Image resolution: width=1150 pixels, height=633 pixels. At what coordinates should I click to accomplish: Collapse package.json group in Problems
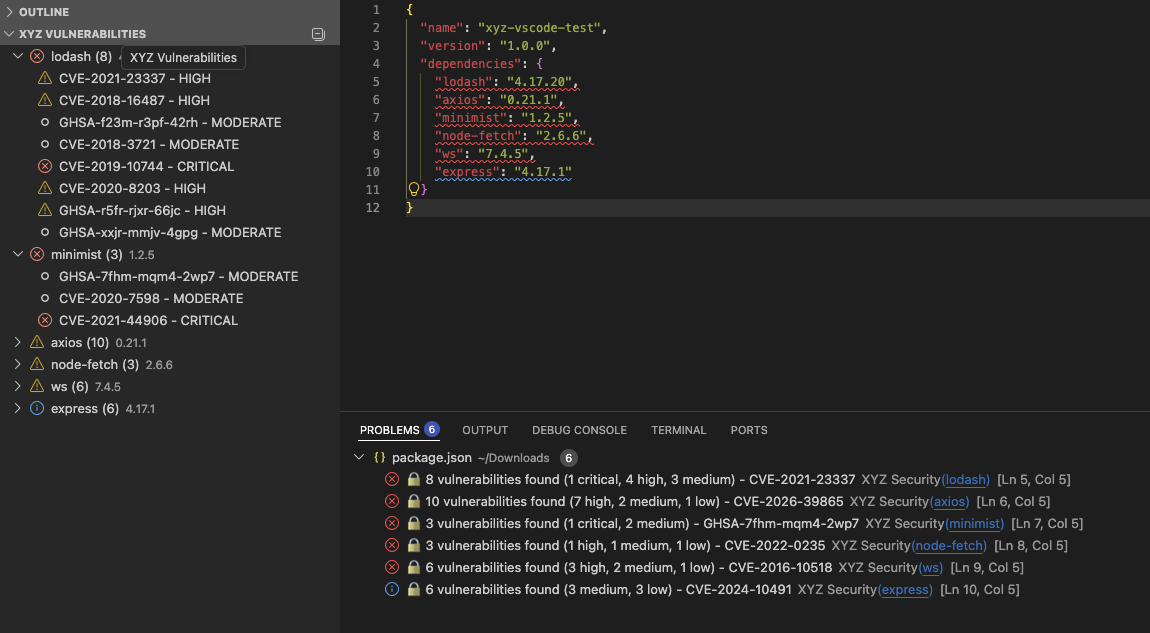(x=359, y=458)
